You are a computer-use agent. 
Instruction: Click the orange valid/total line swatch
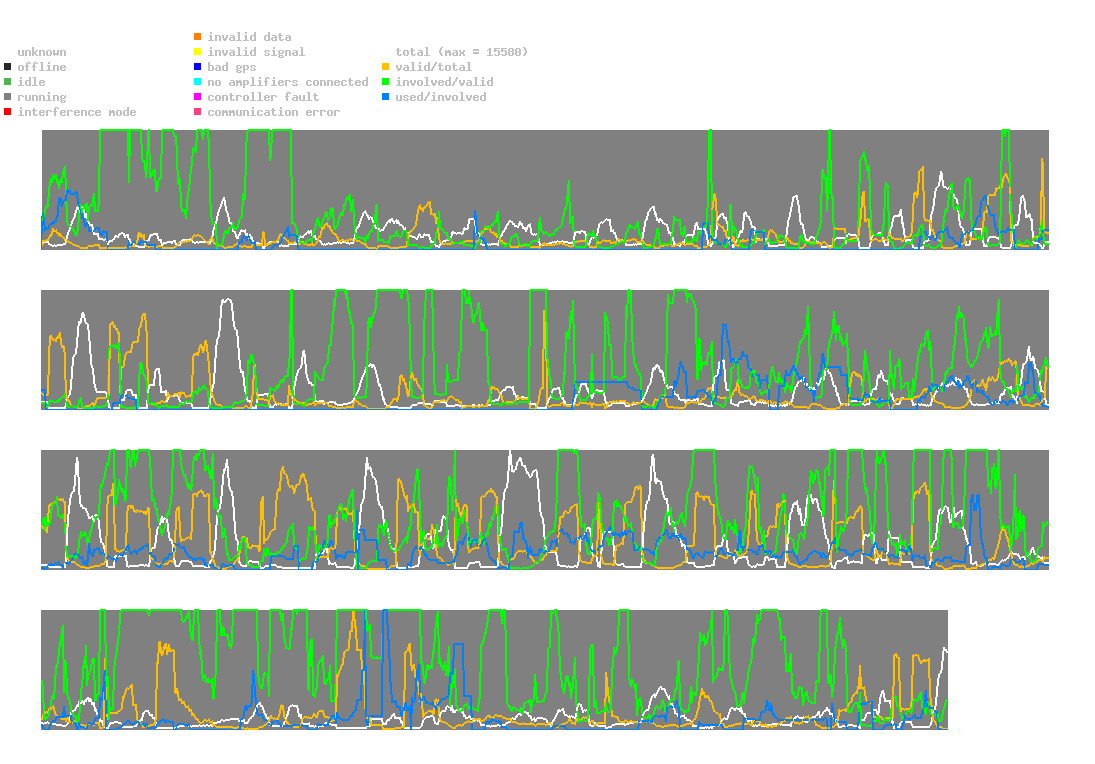pyautogui.click(x=386, y=67)
